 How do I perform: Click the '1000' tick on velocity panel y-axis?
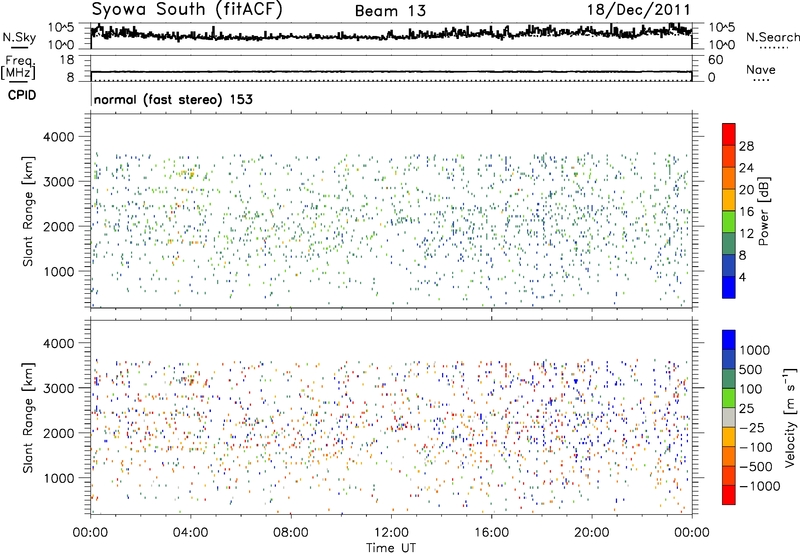pyautogui.click(x=58, y=477)
